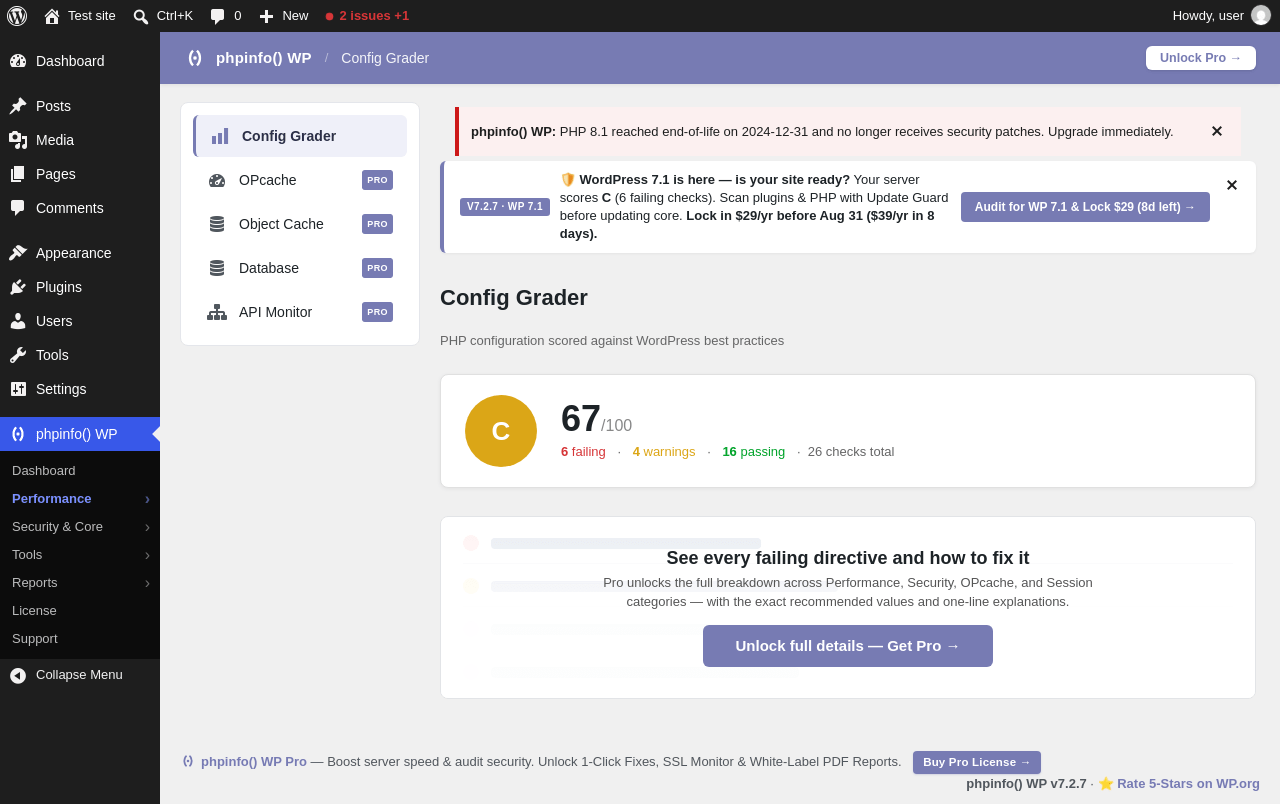
Task: Click the Tools wrench icon
Action: coord(18,355)
